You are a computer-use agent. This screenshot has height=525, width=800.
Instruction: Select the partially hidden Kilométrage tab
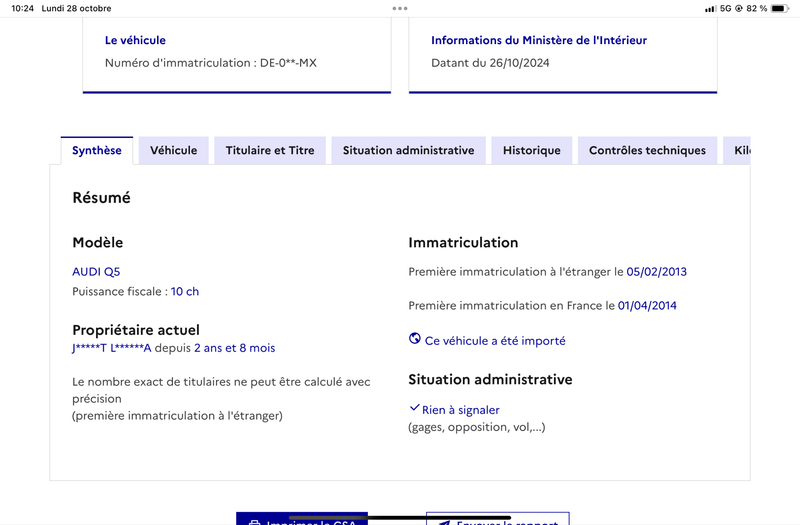pos(737,151)
